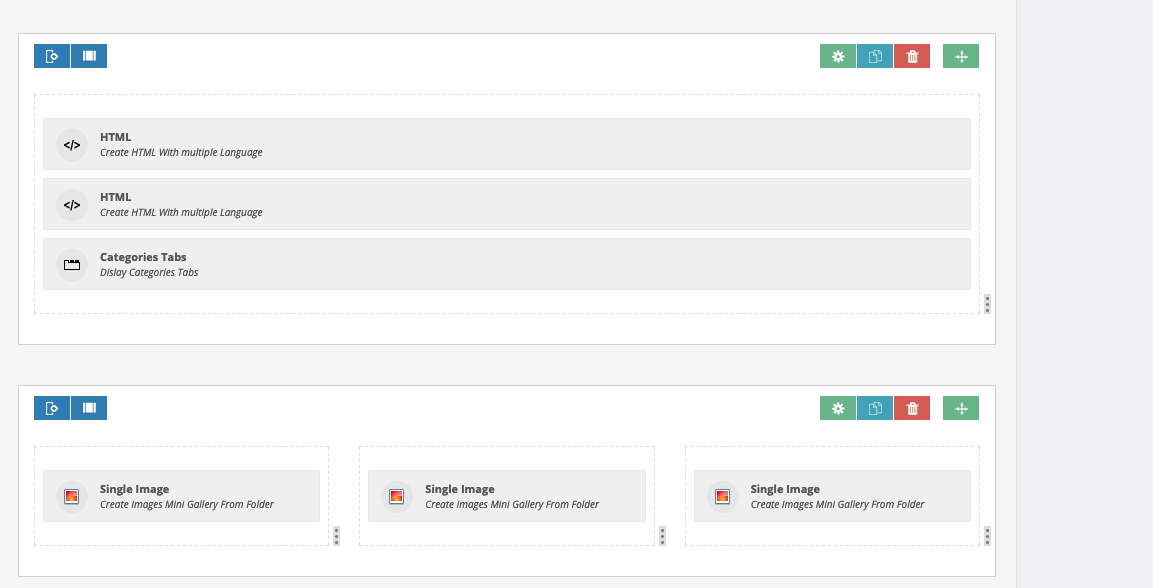This screenshot has height=588, width=1153.
Task: Open the first HTML widget
Action: 507,144
